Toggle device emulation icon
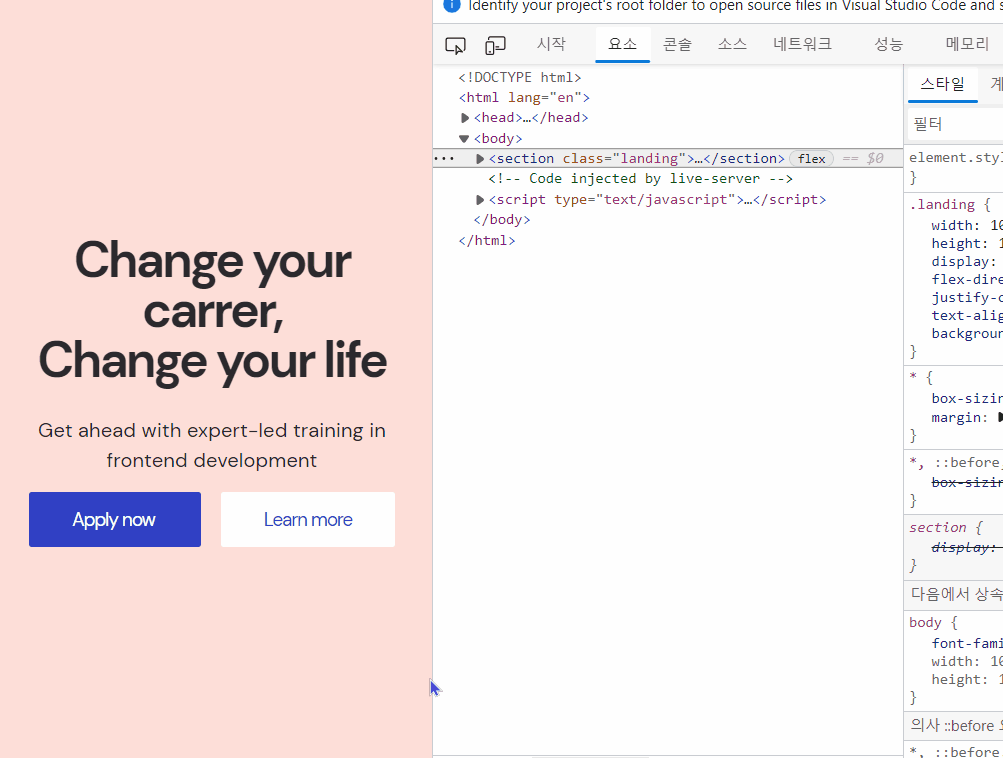 (495, 45)
